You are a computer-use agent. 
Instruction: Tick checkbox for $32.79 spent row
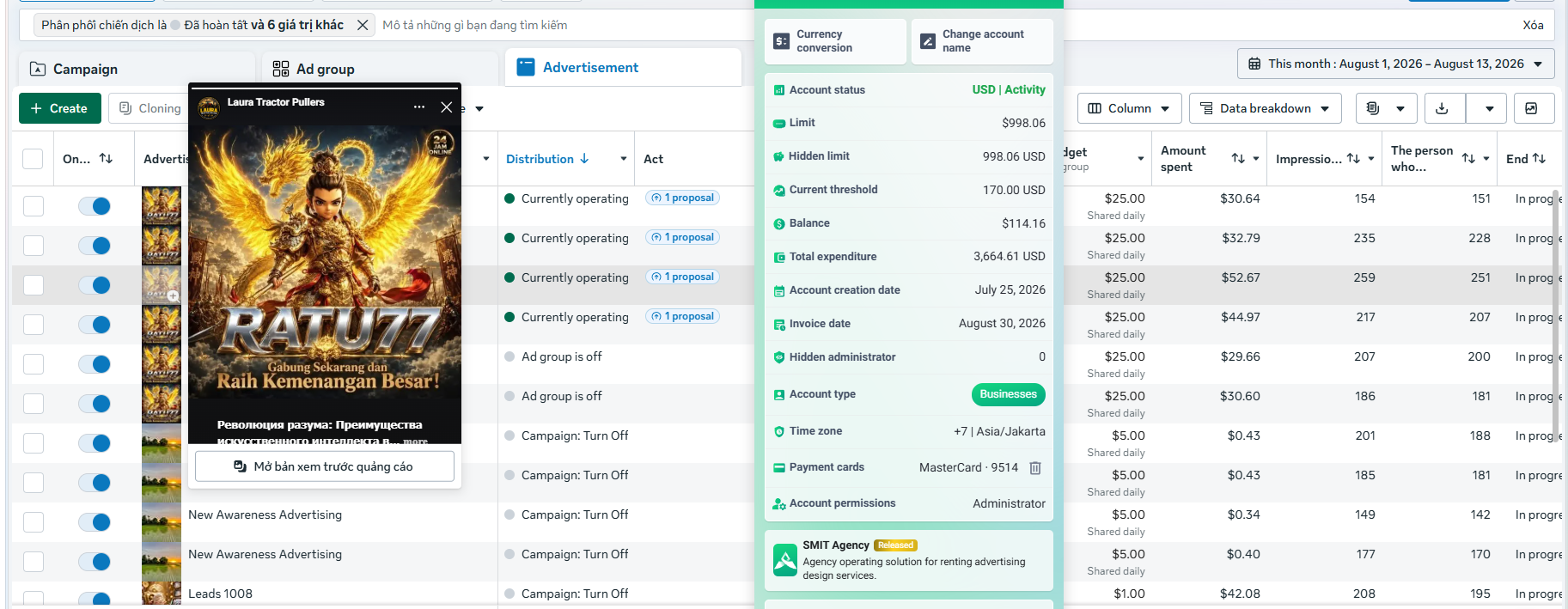coord(34,246)
